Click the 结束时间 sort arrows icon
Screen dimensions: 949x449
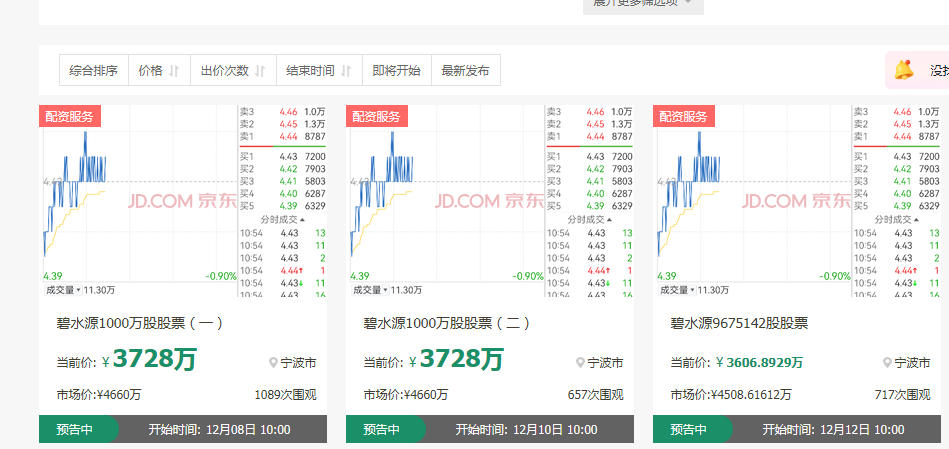pyautogui.click(x=346, y=71)
